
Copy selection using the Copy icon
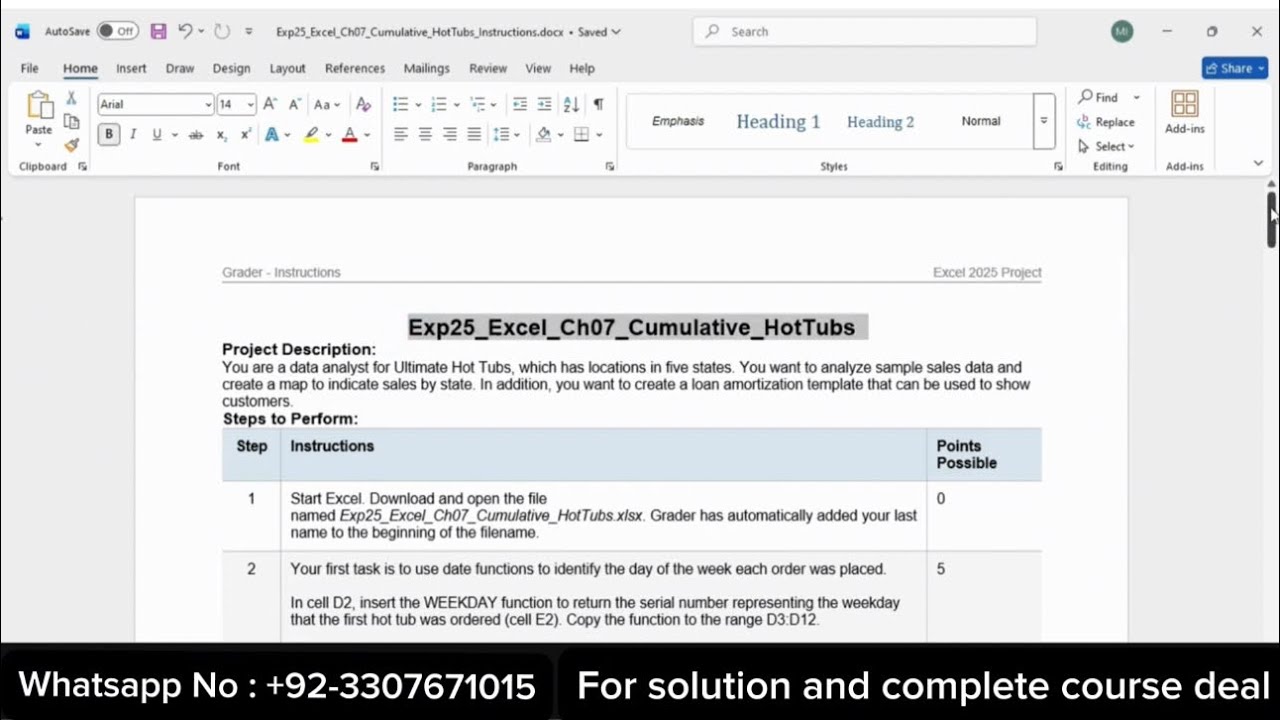coord(71,121)
